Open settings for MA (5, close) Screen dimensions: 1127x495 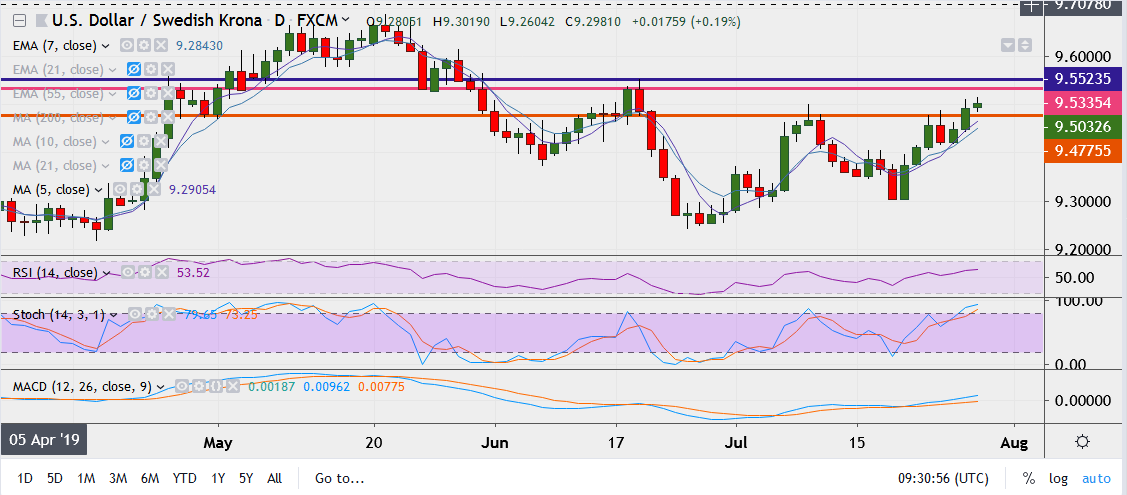(x=138, y=190)
